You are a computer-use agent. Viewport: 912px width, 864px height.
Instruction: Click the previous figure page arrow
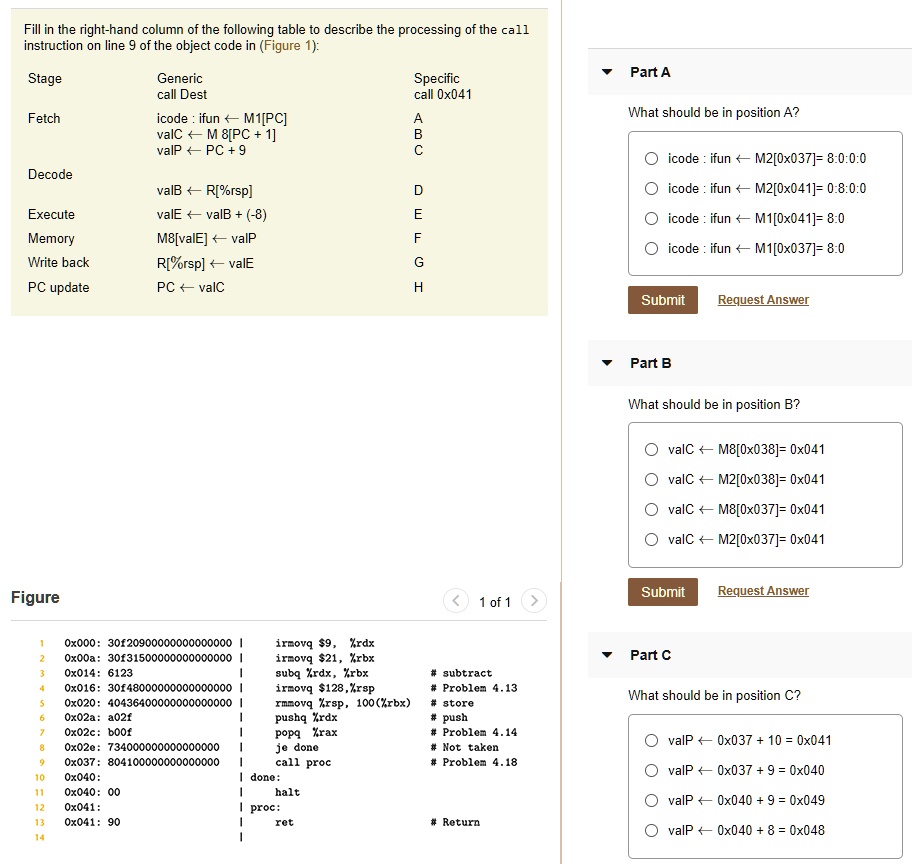tap(455, 601)
